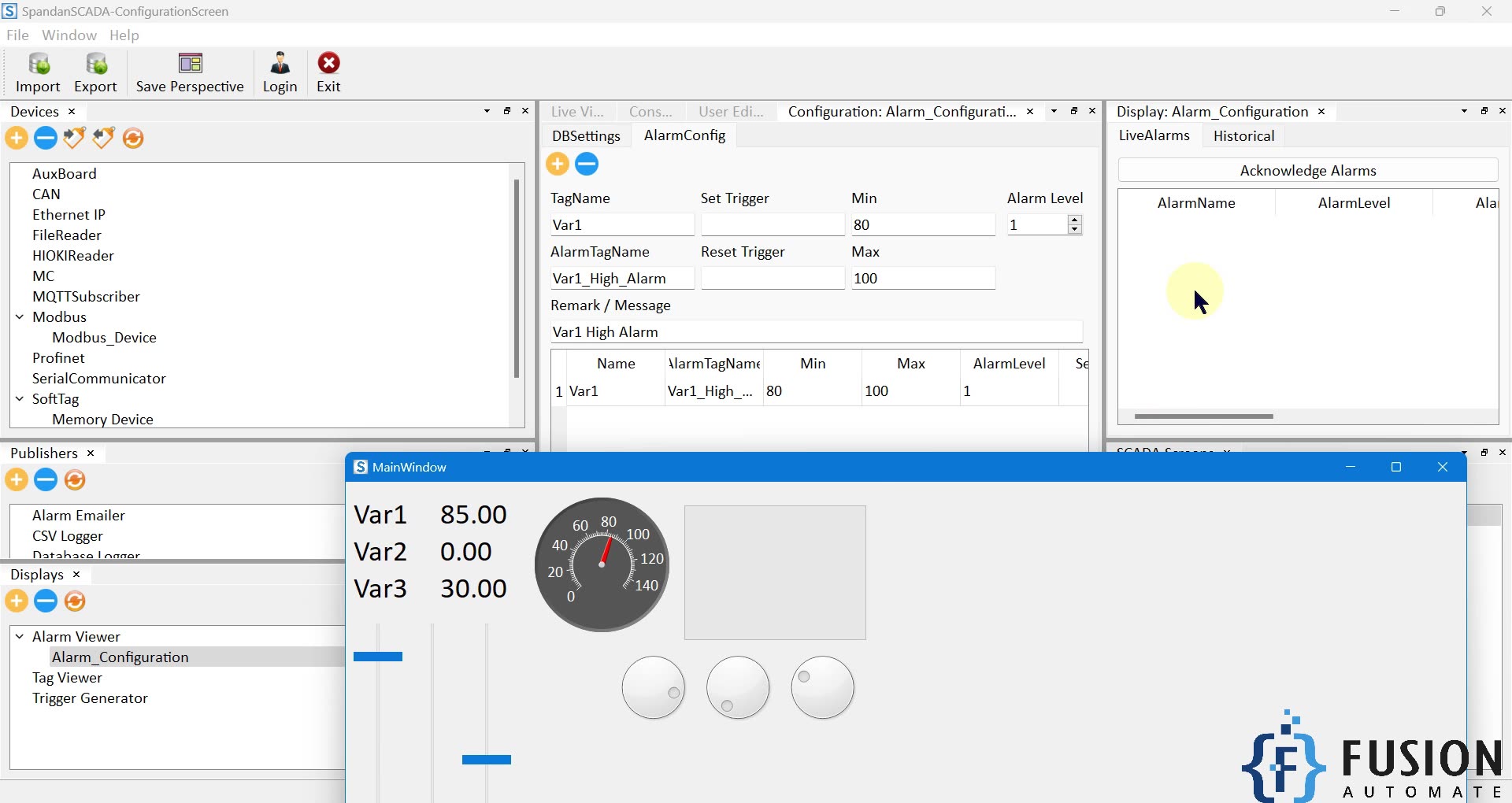Click the Remark / Message input field
The width and height of the screenshot is (1512, 803).
click(816, 332)
